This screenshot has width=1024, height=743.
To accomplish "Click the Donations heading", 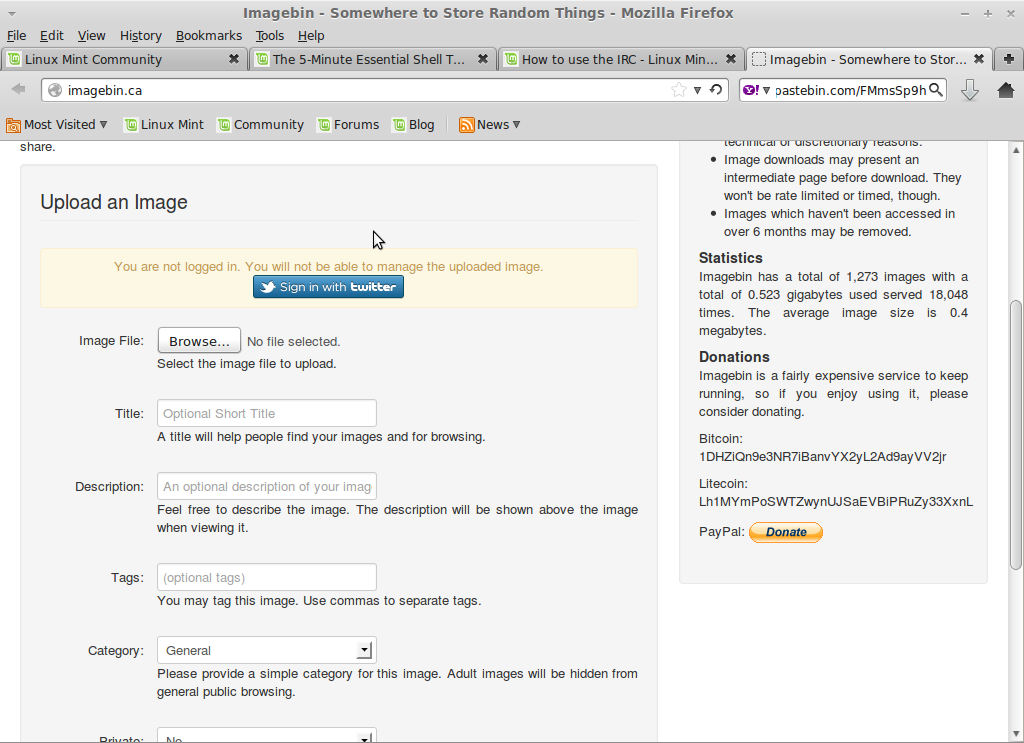I will 734,357.
